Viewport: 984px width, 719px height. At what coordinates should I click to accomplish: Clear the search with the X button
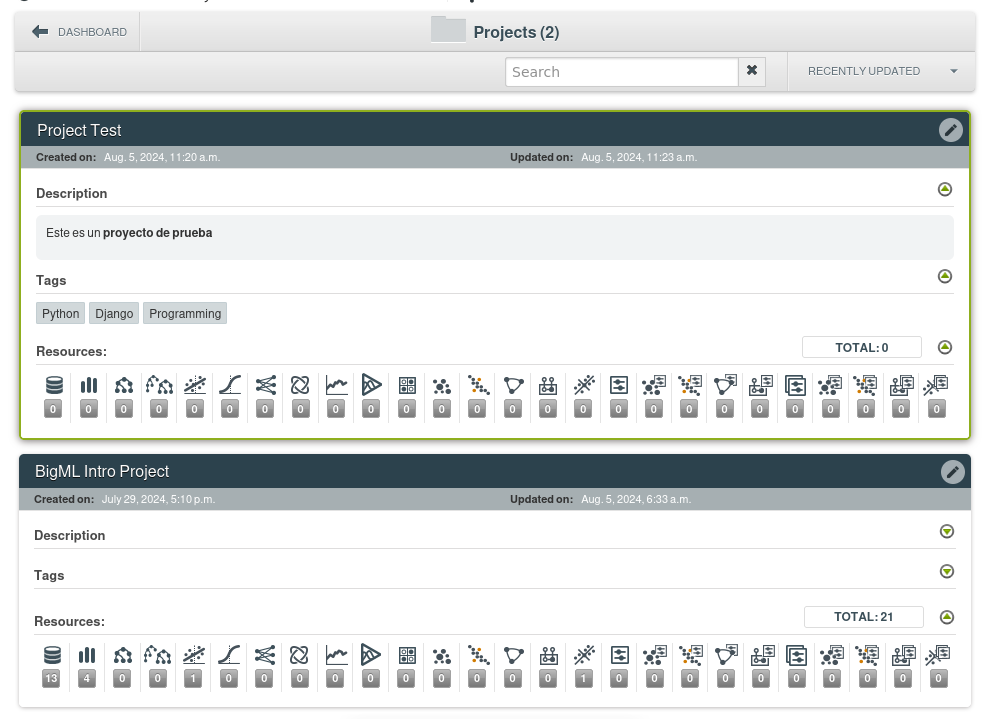tap(752, 72)
